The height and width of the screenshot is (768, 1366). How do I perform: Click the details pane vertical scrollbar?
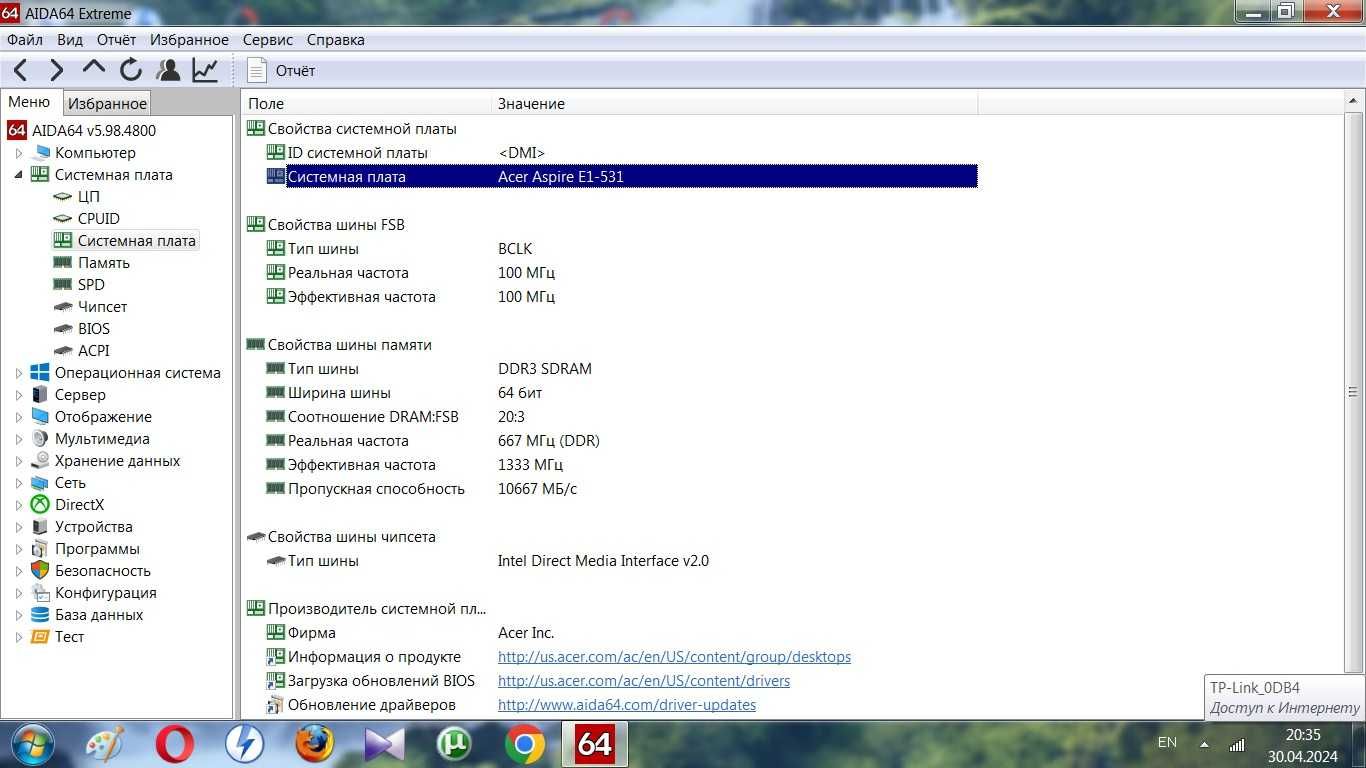(x=1354, y=392)
